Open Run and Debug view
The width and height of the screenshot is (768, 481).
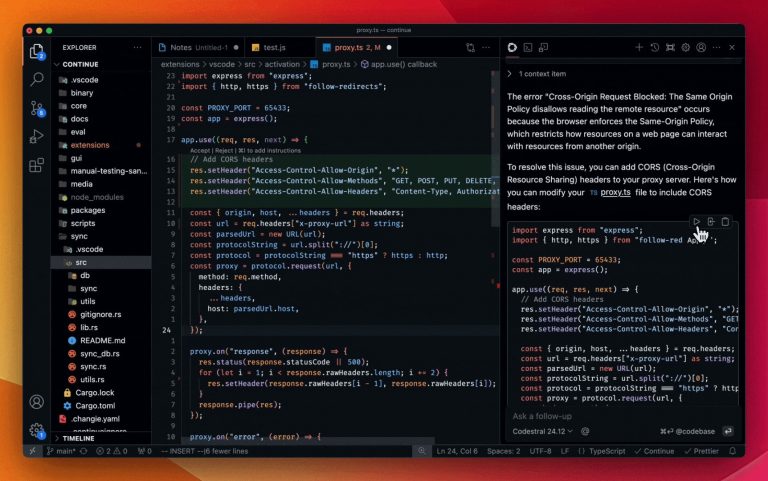point(37,136)
